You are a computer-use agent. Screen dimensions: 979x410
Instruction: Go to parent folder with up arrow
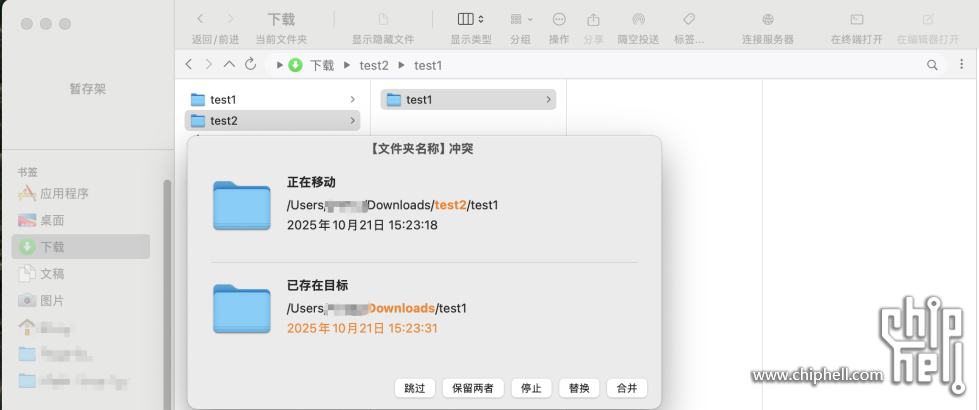229,64
